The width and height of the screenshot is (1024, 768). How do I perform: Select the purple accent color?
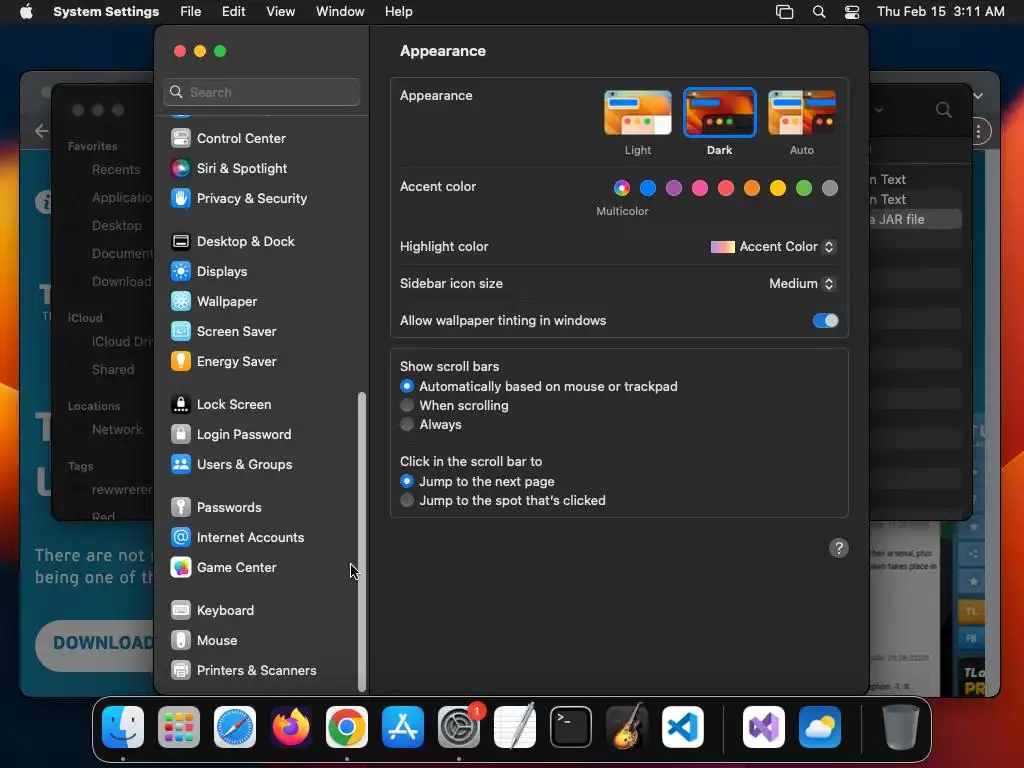[674, 188]
